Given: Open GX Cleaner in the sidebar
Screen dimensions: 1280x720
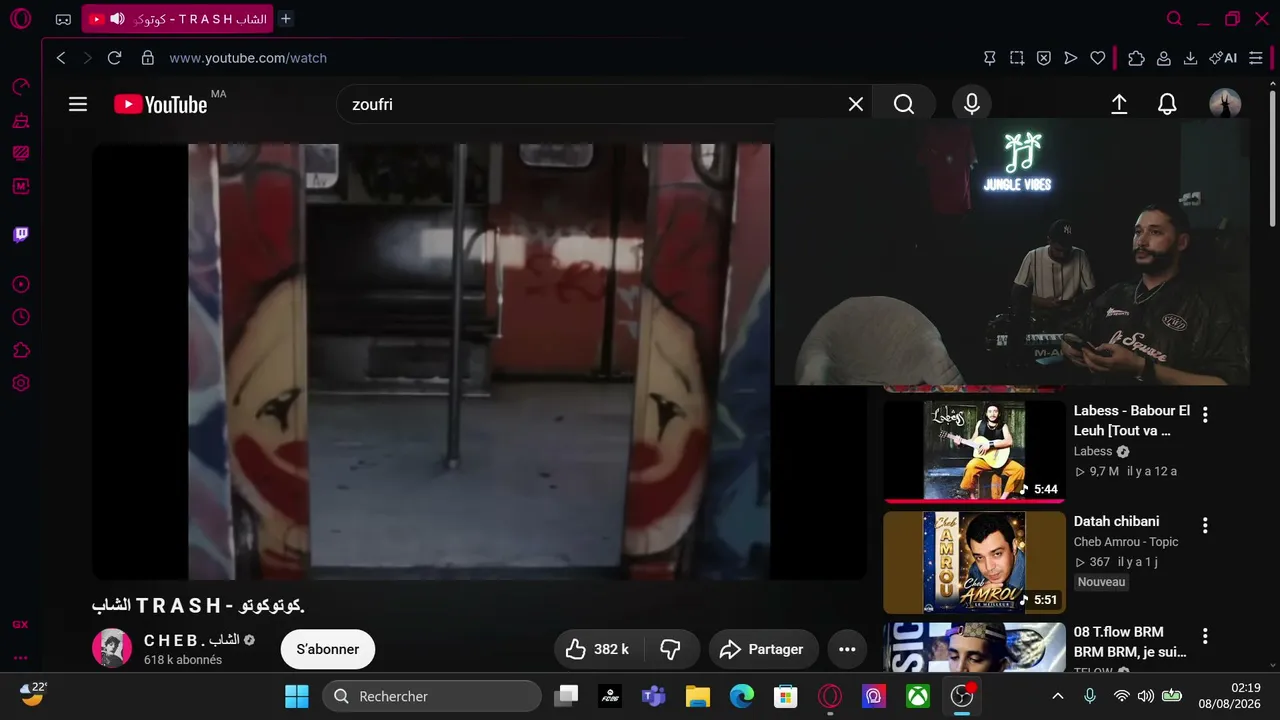Looking at the screenshot, I should [x=20, y=121].
